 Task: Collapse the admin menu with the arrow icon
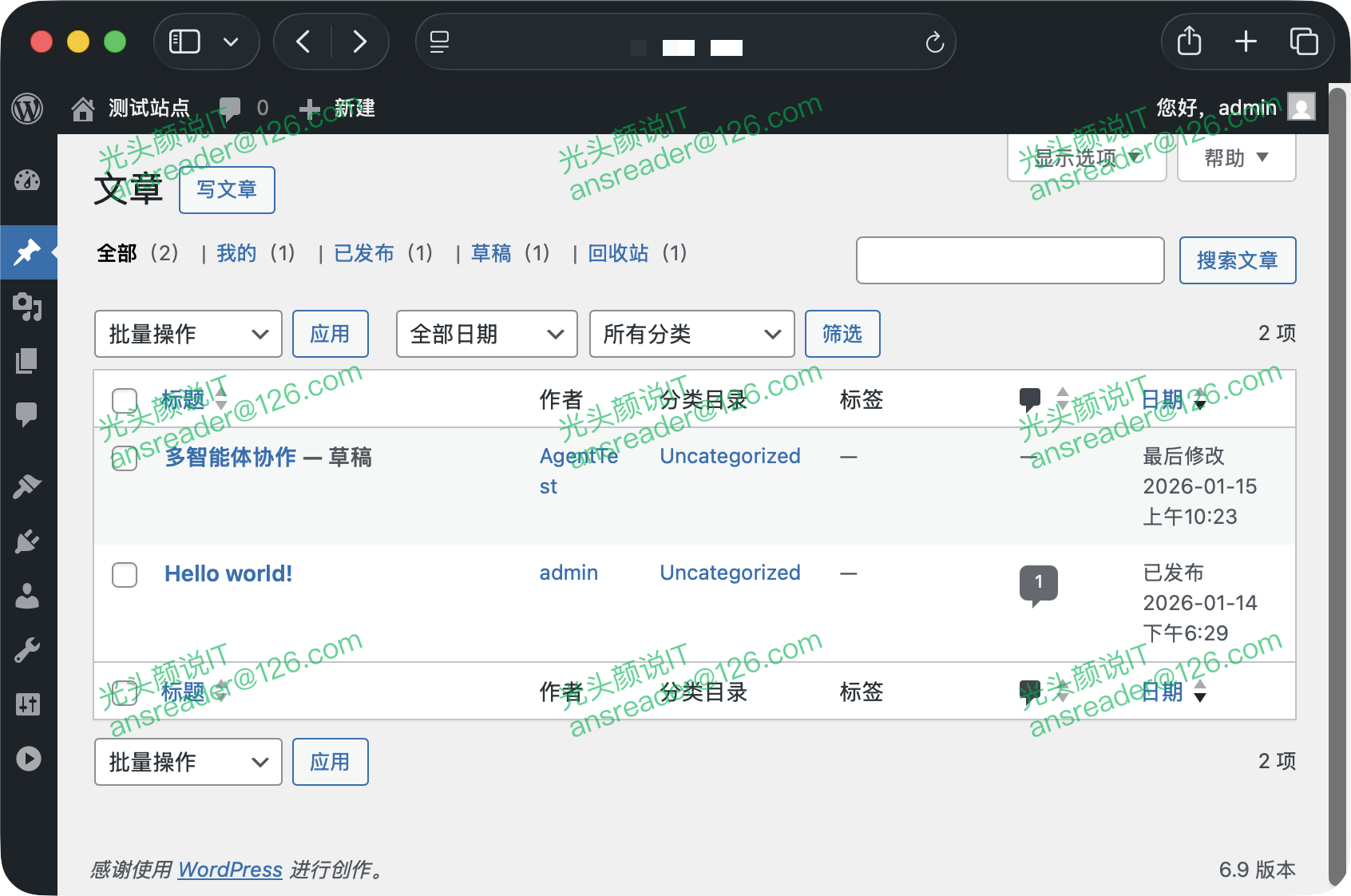[x=28, y=759]
